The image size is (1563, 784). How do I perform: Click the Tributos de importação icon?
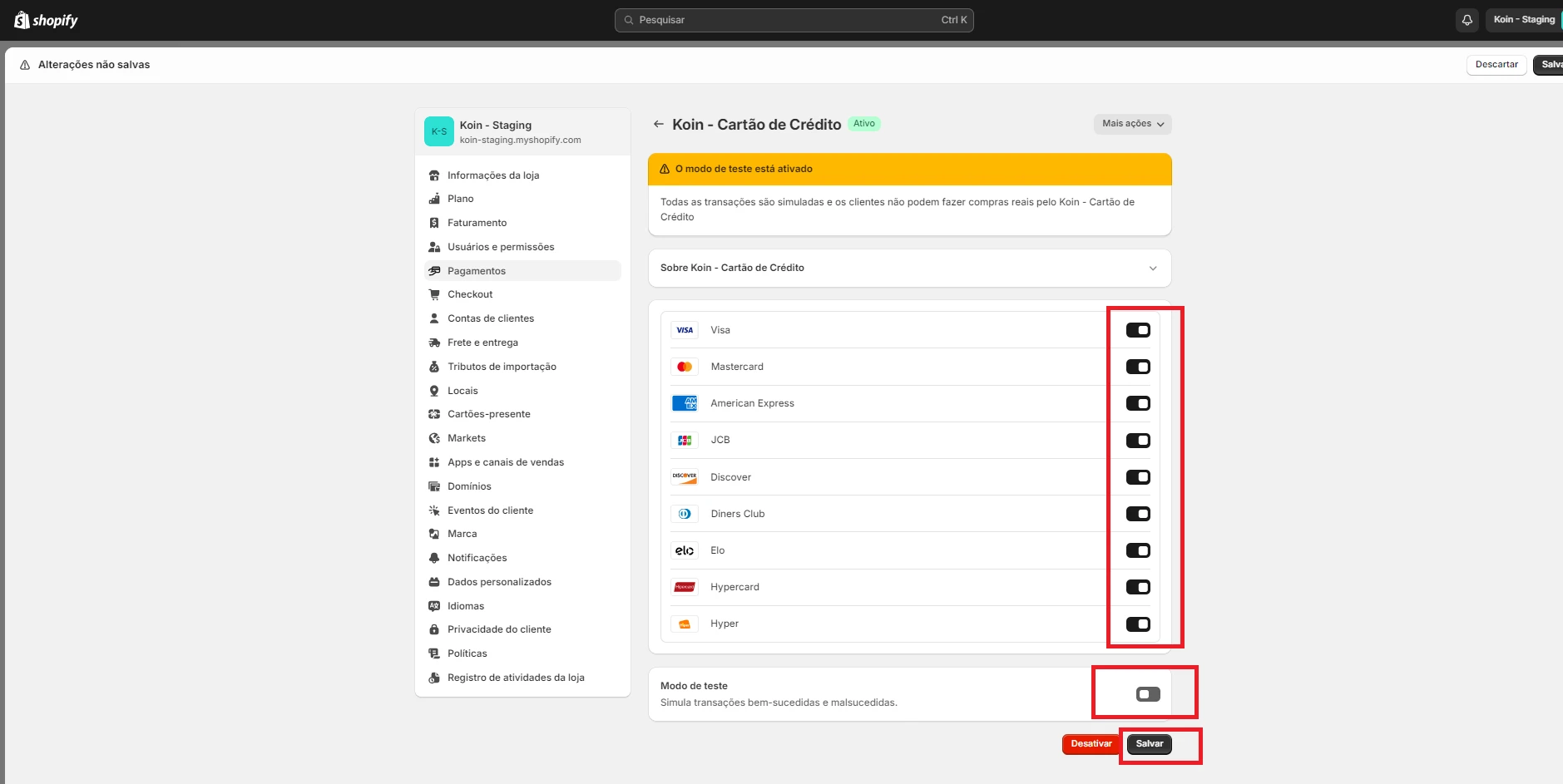click(x=434, y=367)
